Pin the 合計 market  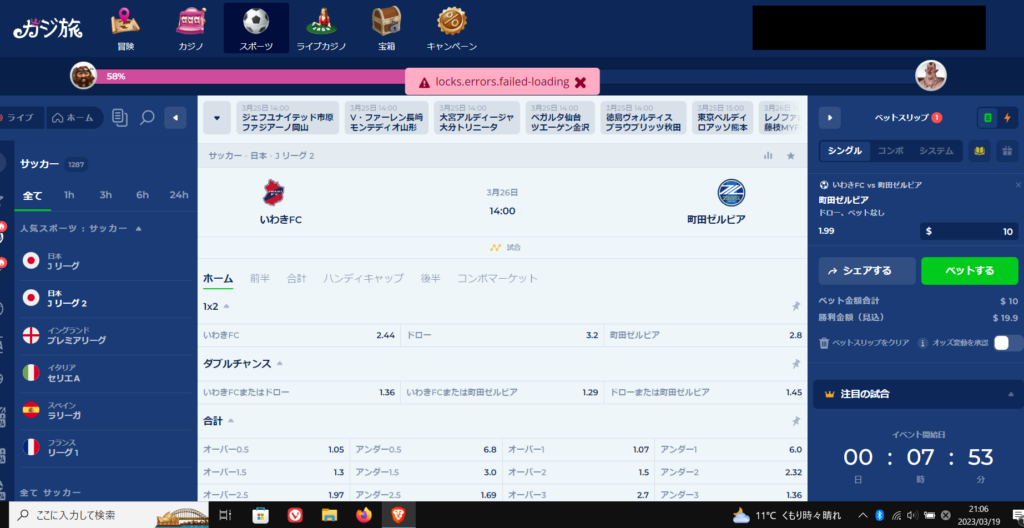click(795, 421)
